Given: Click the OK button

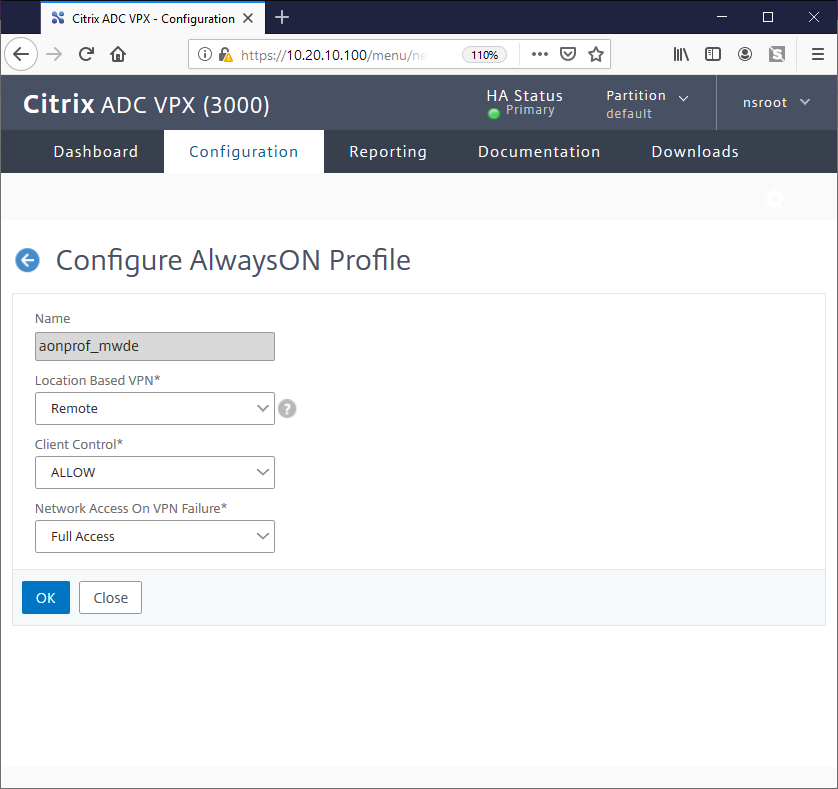Looking at the screenshot, I should pos(46,598).
